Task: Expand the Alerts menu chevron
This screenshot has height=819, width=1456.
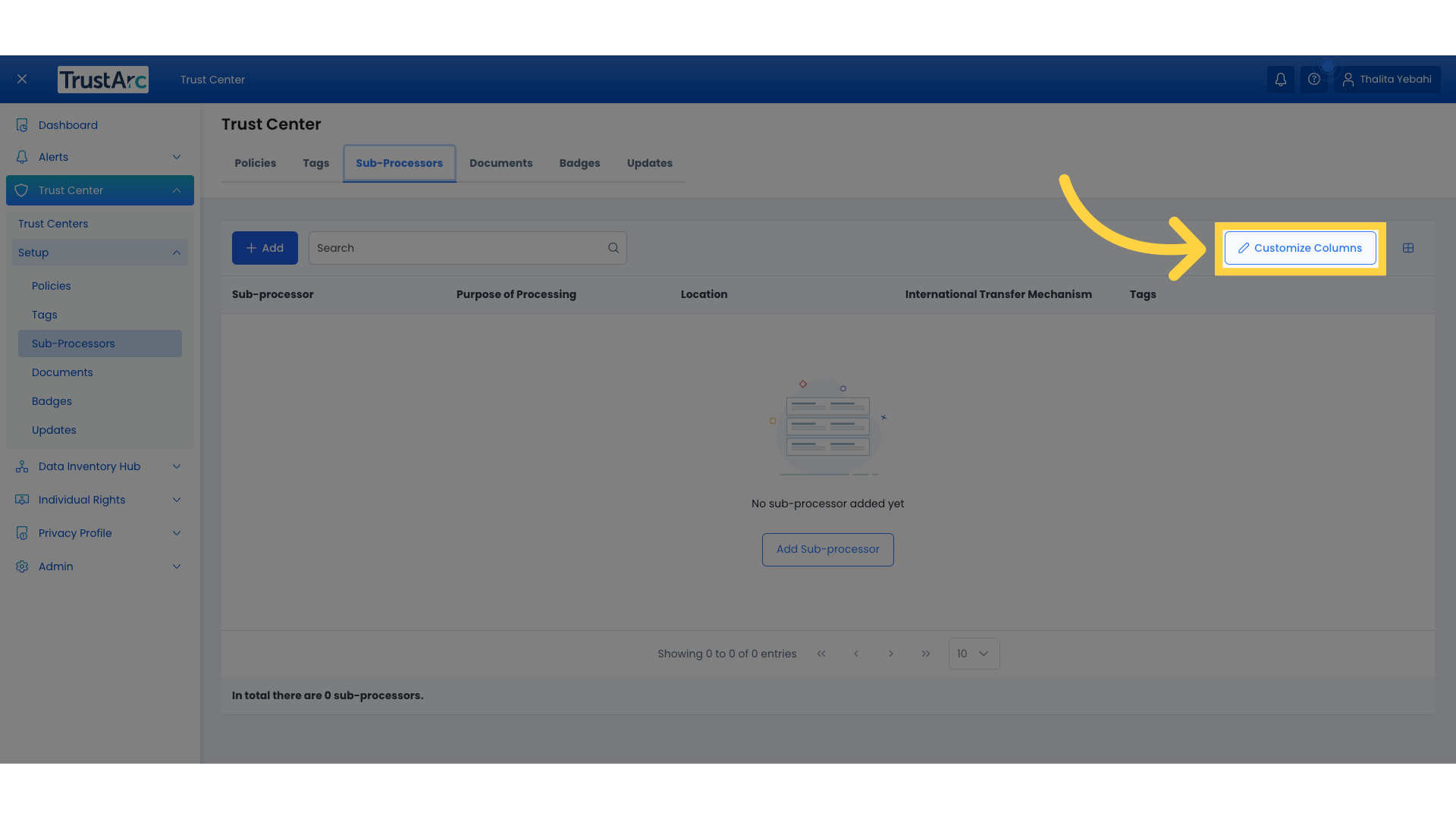Action: tap(177, 157)
